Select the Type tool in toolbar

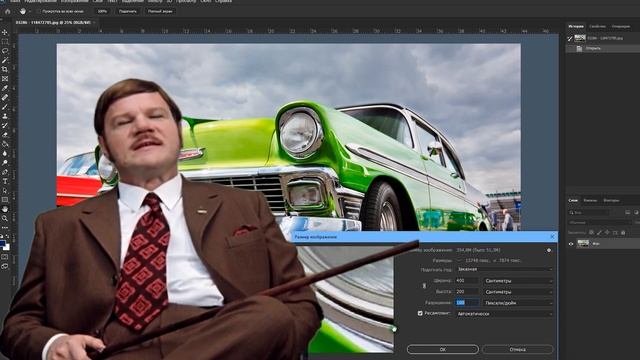coord(5,181)
